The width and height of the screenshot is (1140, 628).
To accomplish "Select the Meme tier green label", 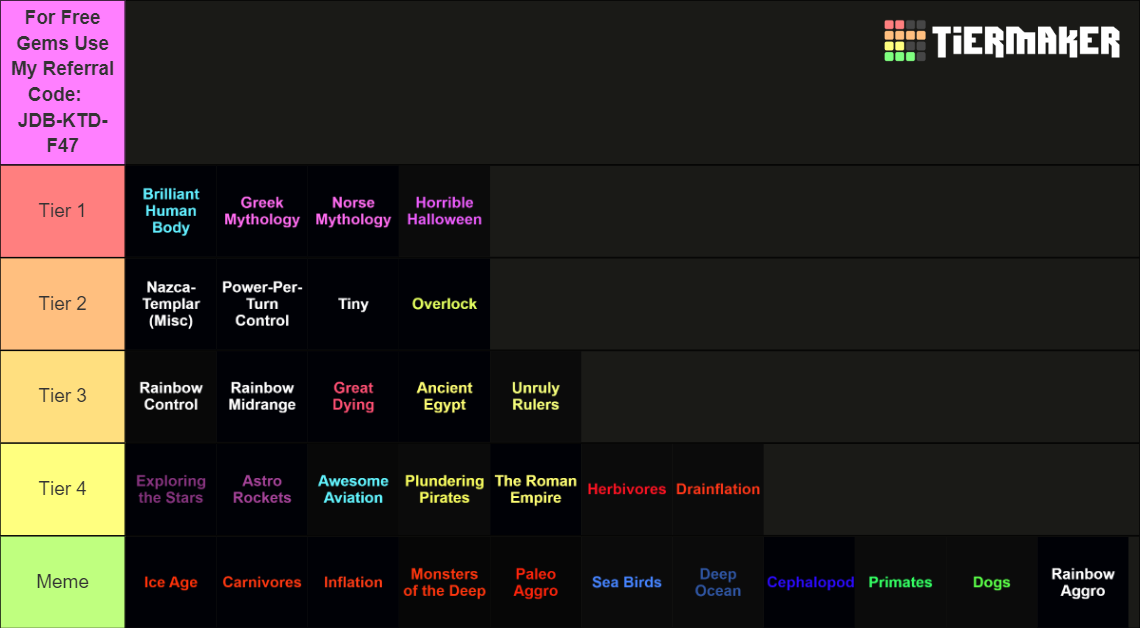I will pos(62,582).
